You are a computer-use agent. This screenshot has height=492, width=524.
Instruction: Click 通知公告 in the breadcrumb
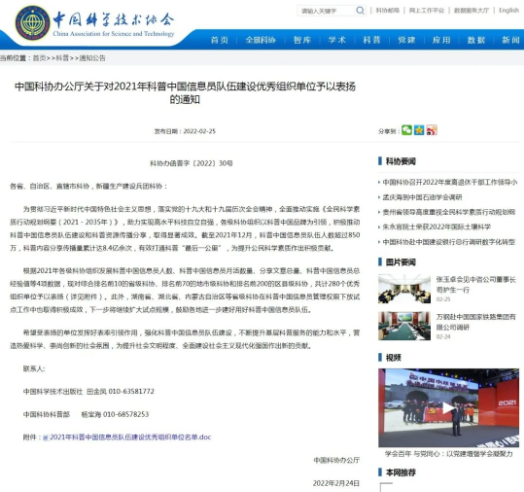[x=92, y=58]
